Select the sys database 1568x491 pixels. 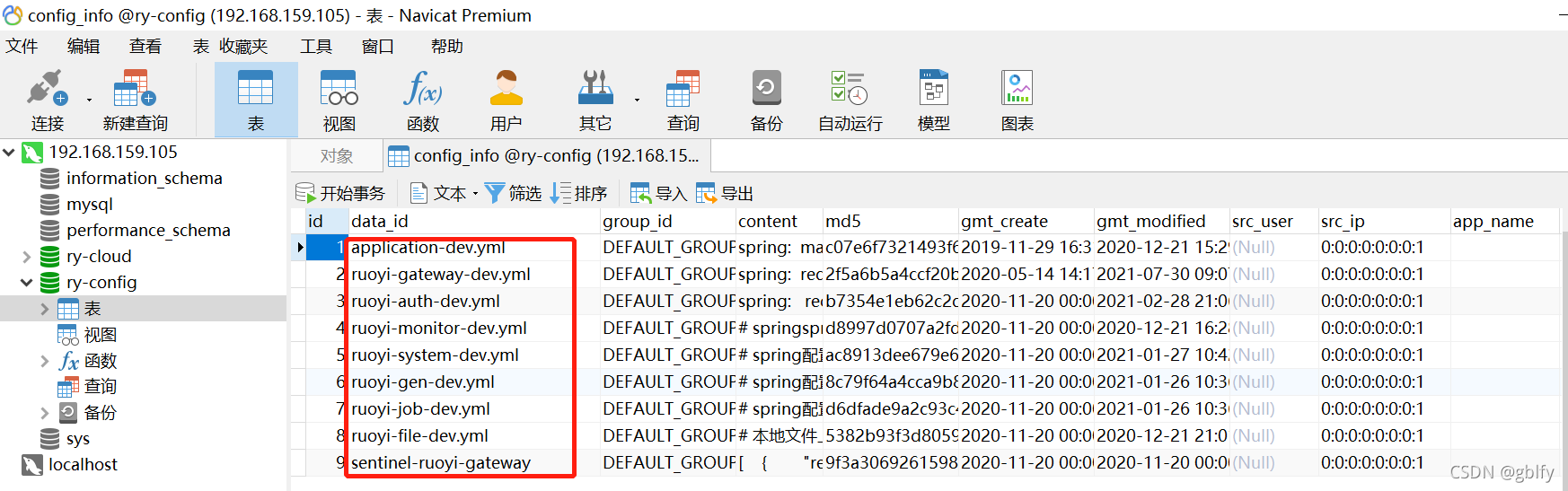[x=77, y=439]
